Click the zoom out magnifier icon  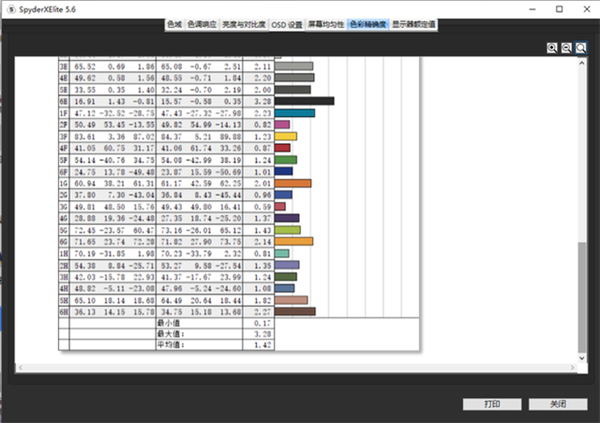567,47
